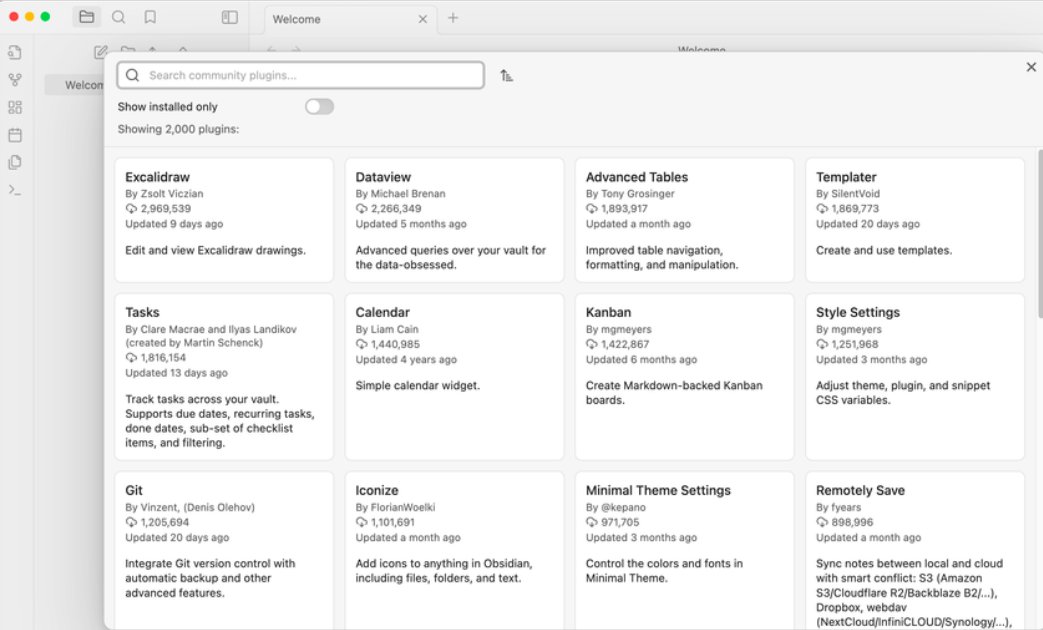Click 'By Zsolt Viczian' author text
Viewport: 1043px width, 630px height.
pos(164,194)
